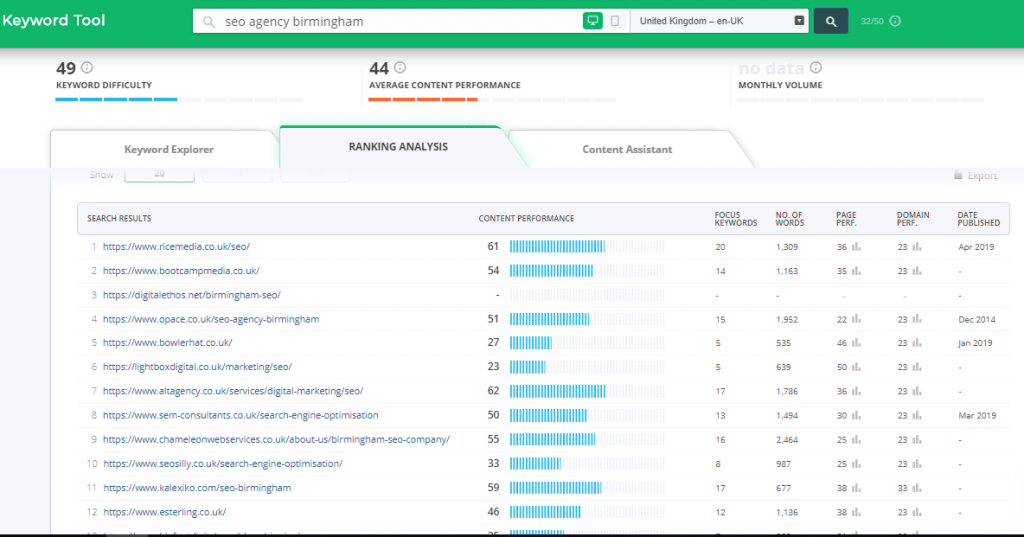Select the Ranking Analysis tab
The height and width of the screenshot is (537, 1024).
(398, 146)
